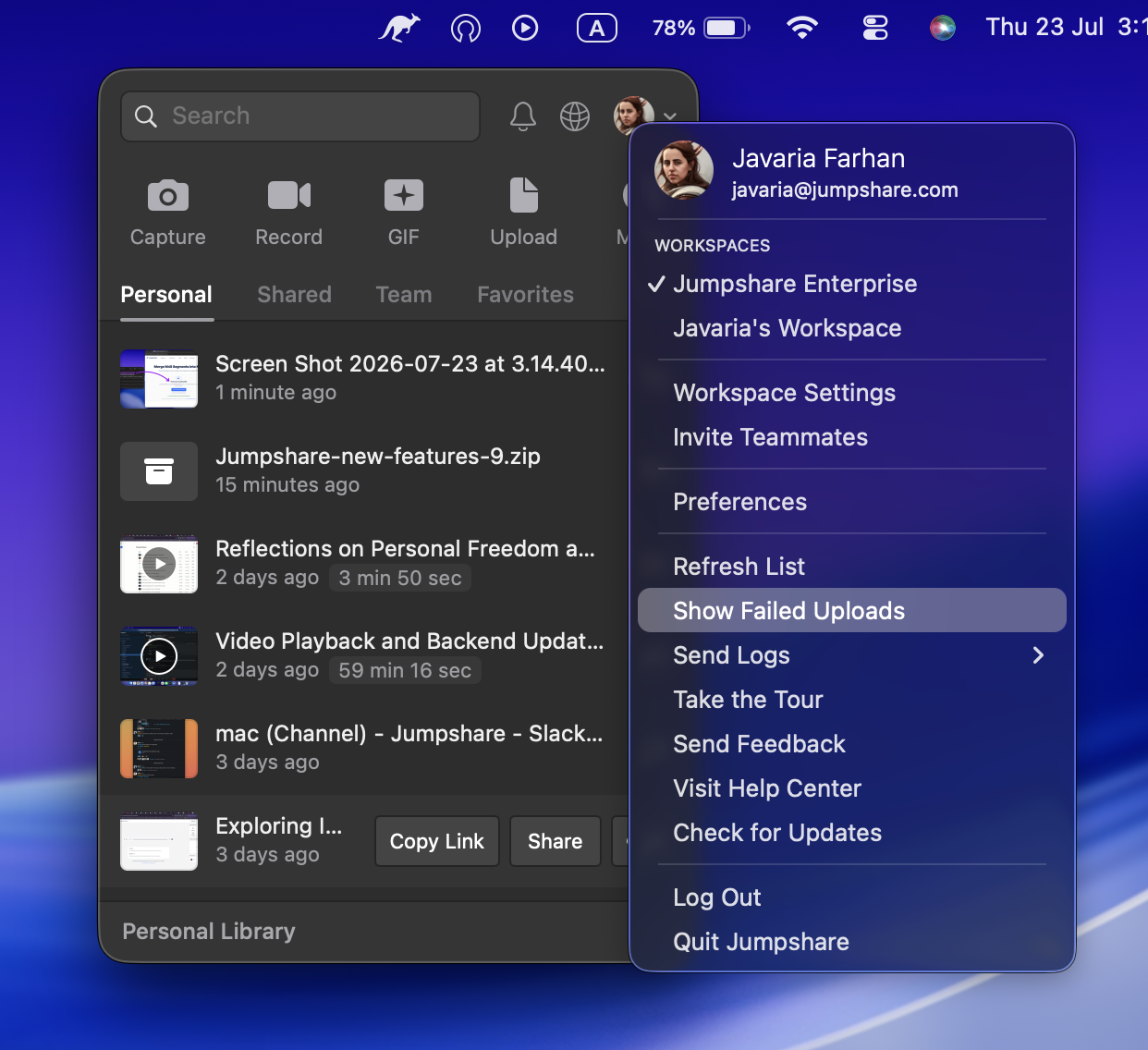1148x1050 pixels.
Task: Select Send Feedback
Action: click(852, 744)
